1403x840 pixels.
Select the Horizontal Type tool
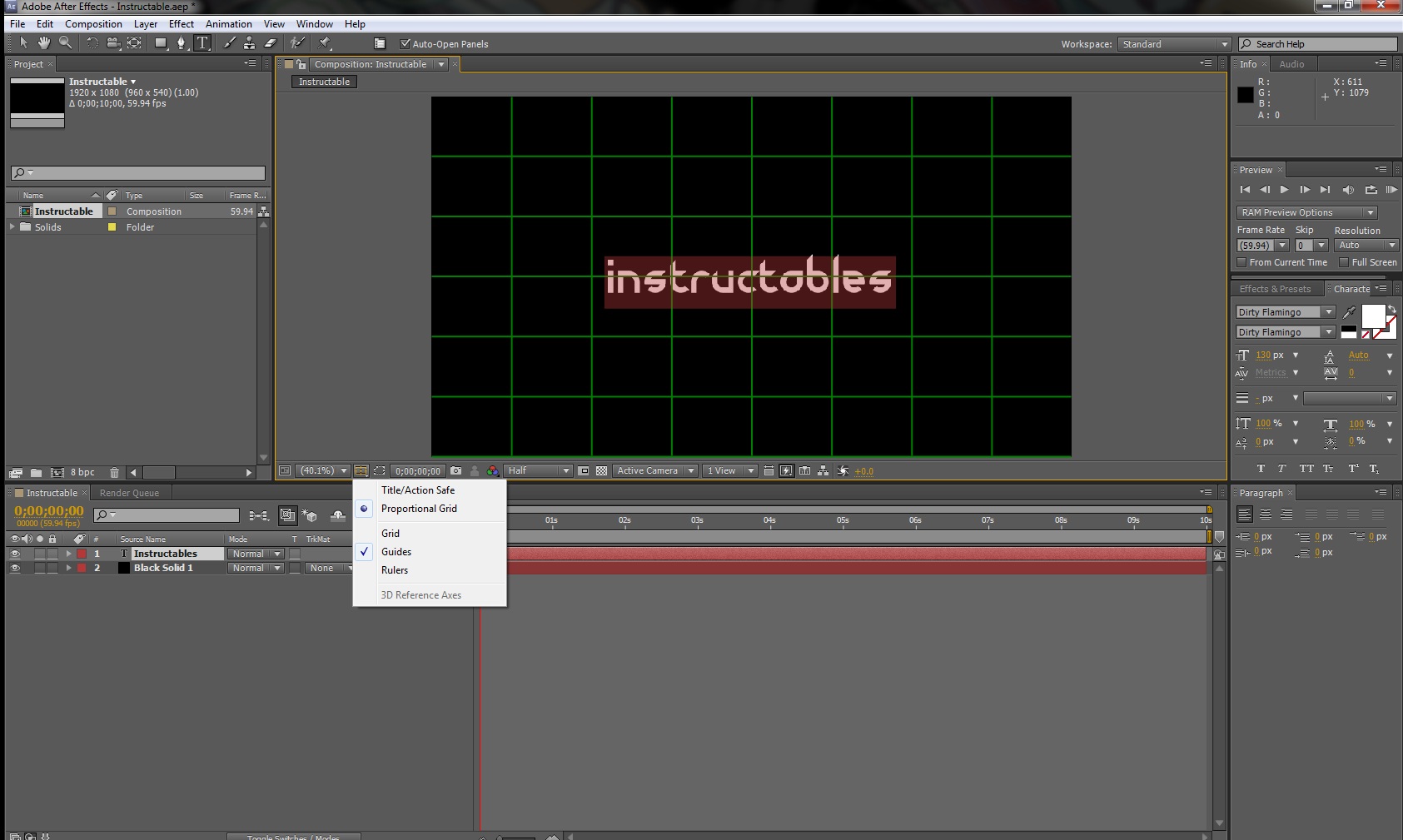(202, 43)
